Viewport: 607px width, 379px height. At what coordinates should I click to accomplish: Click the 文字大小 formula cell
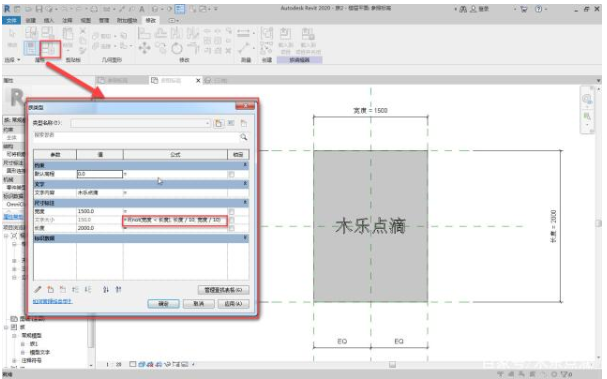(x=175, y=220)
